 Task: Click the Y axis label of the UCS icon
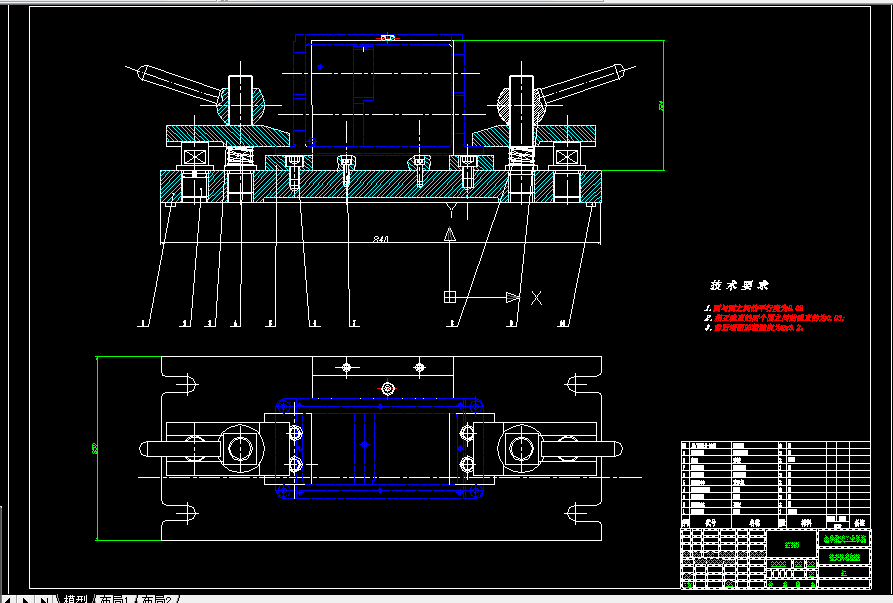coord(452,210)
